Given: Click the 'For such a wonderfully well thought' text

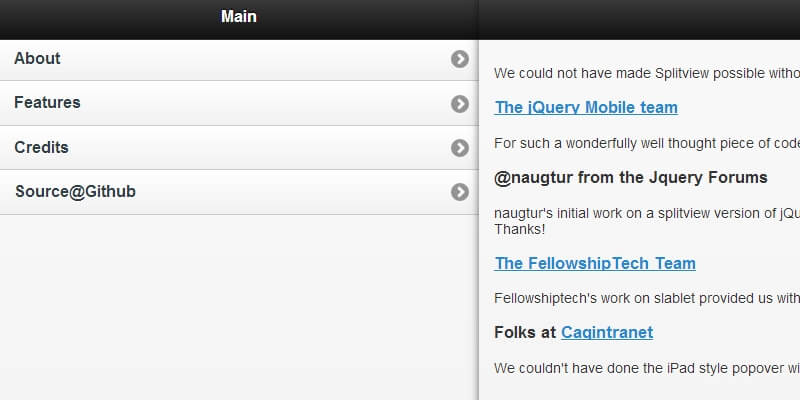Looking at the screenshot, I should pyautogui.click(x=647, y=143).
